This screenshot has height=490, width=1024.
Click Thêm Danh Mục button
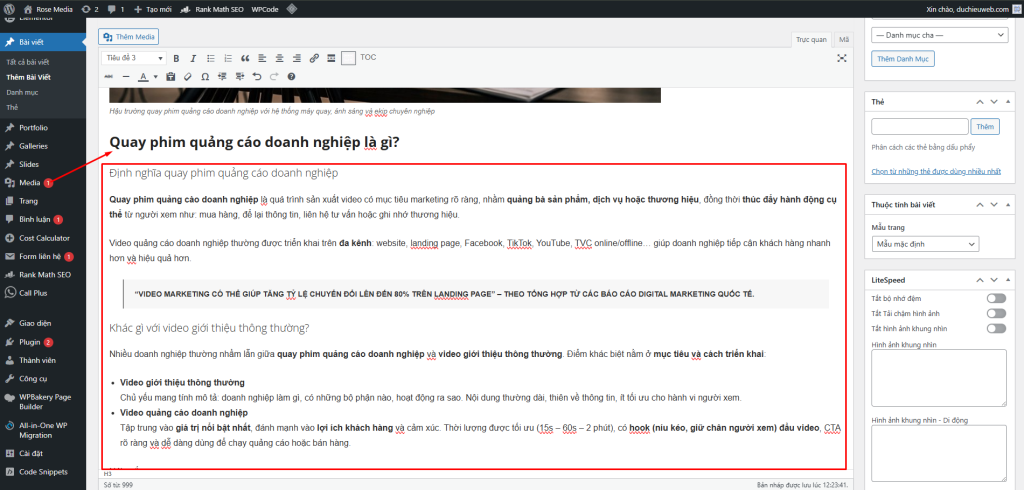click(x=903, y=59)
